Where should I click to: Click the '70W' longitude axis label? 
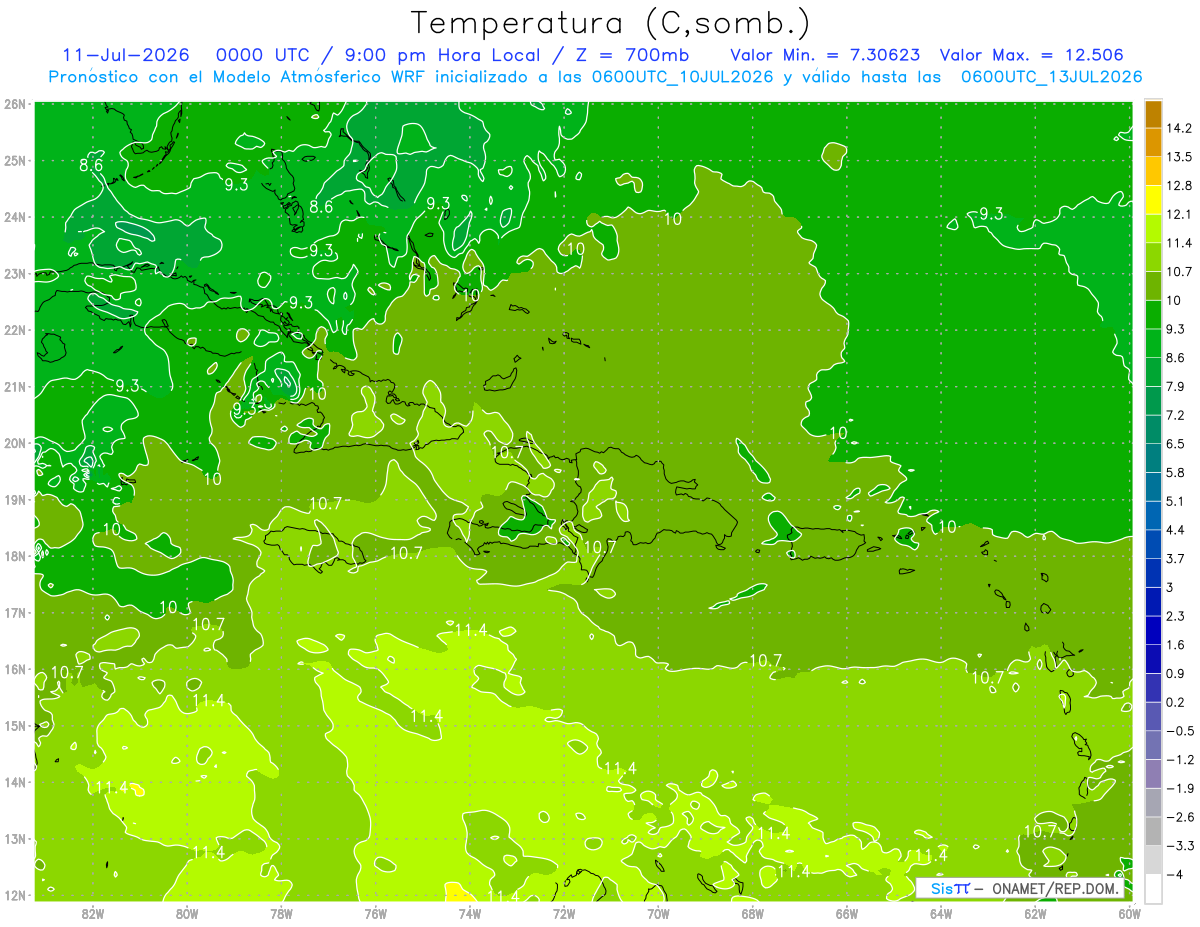[658, 913]
